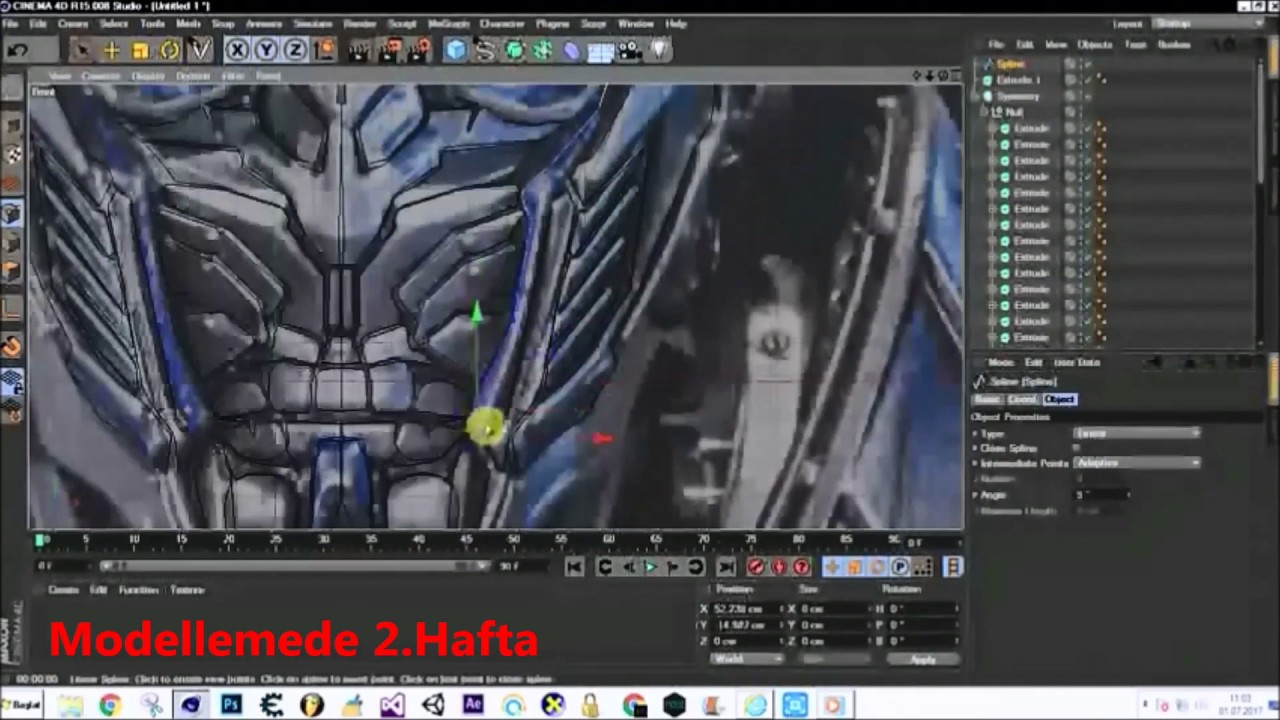
Task: Open viewport Cameras menu
Action: click(x=100, y=76)
